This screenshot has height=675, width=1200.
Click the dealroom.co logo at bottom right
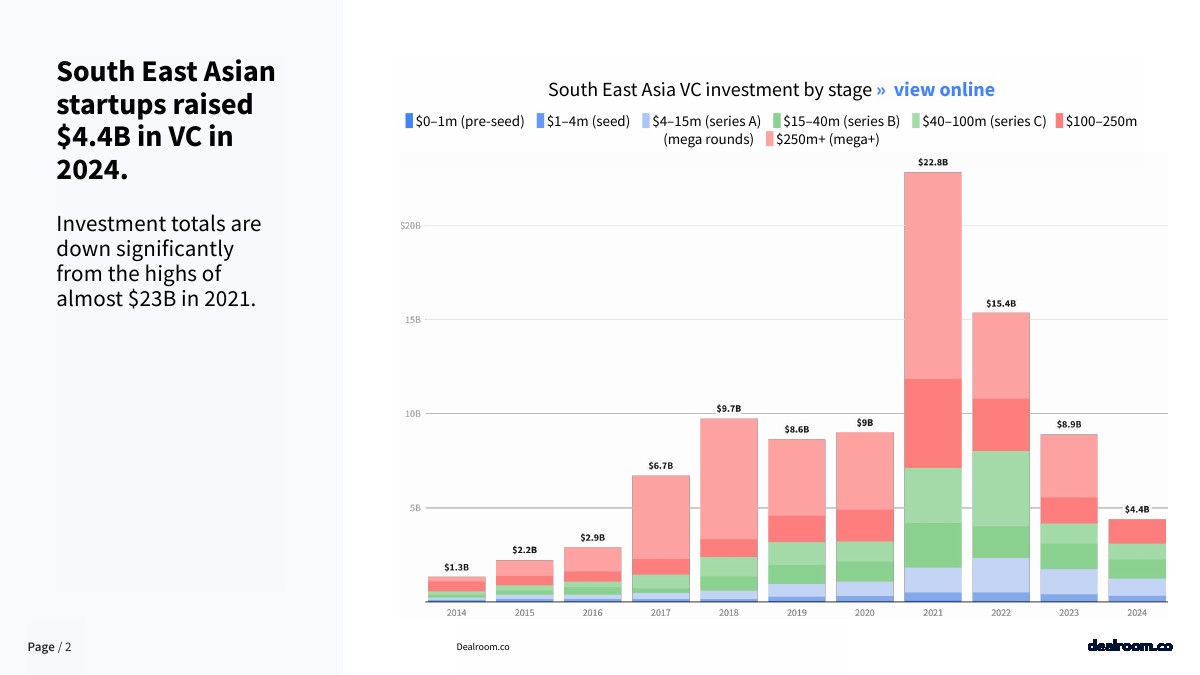point(1129,646)
